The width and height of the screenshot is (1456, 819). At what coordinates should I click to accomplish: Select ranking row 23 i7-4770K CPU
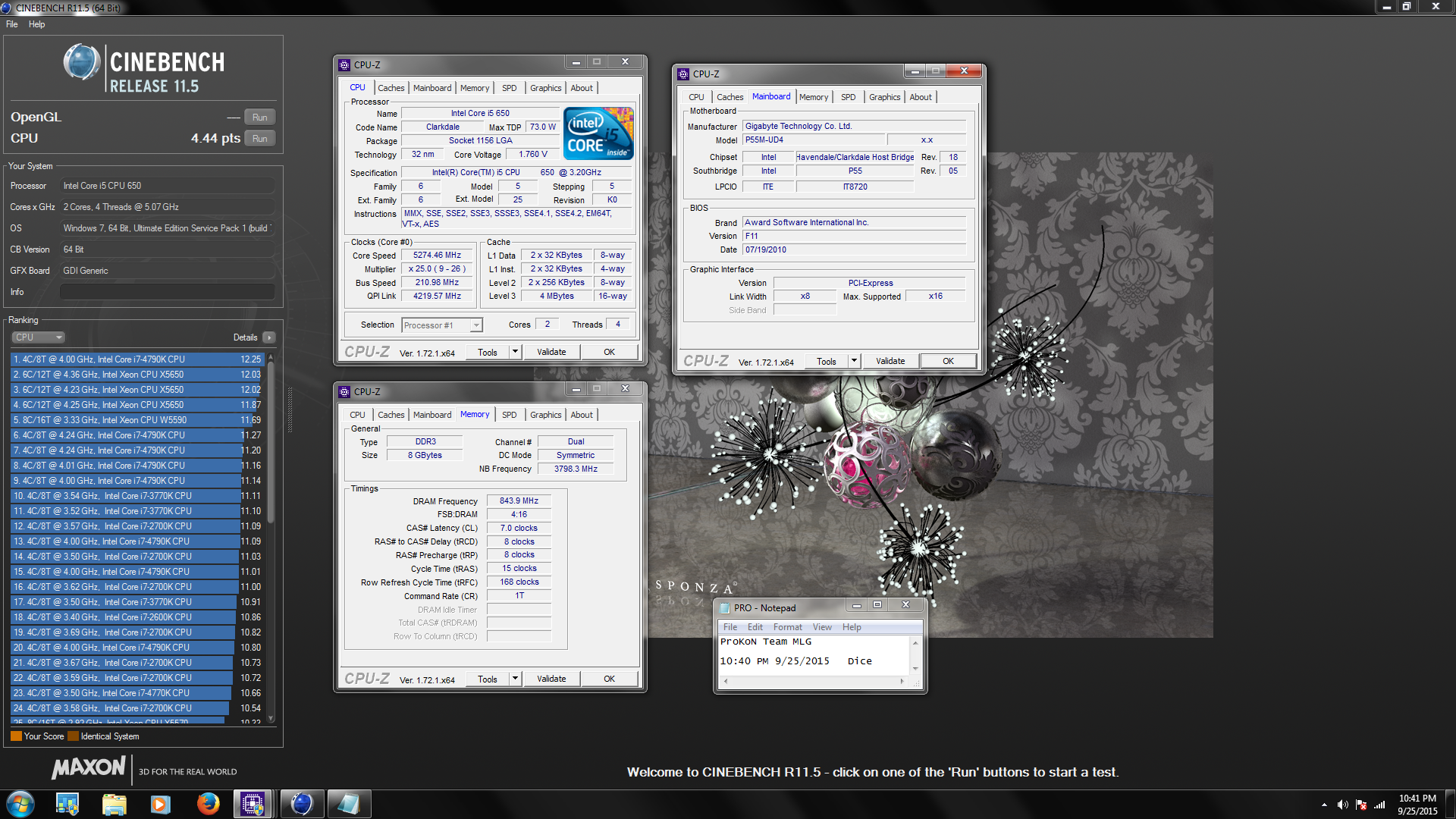(137, 693)
